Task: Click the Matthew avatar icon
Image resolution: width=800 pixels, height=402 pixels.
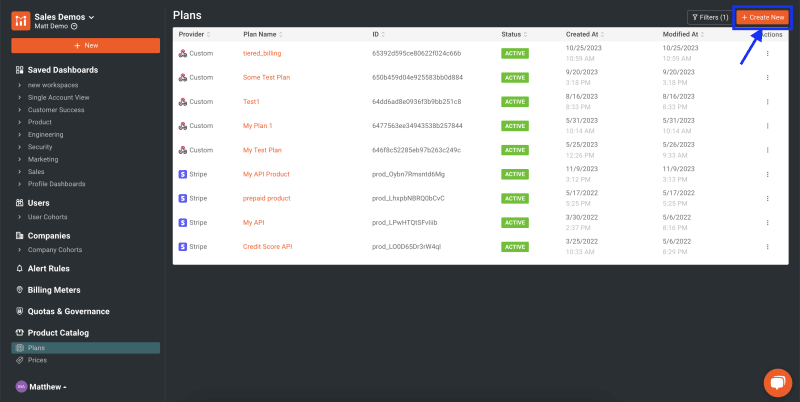Action: 21,387
